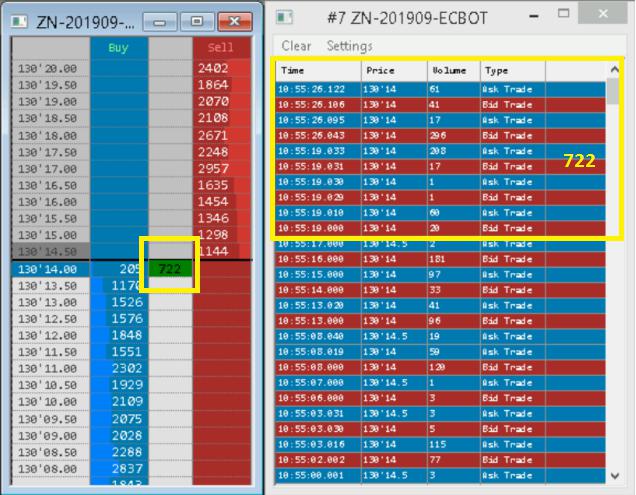Click buy size 2288 at 130'08.50
This screenshot has height=495, width=636.
point(119,452)
